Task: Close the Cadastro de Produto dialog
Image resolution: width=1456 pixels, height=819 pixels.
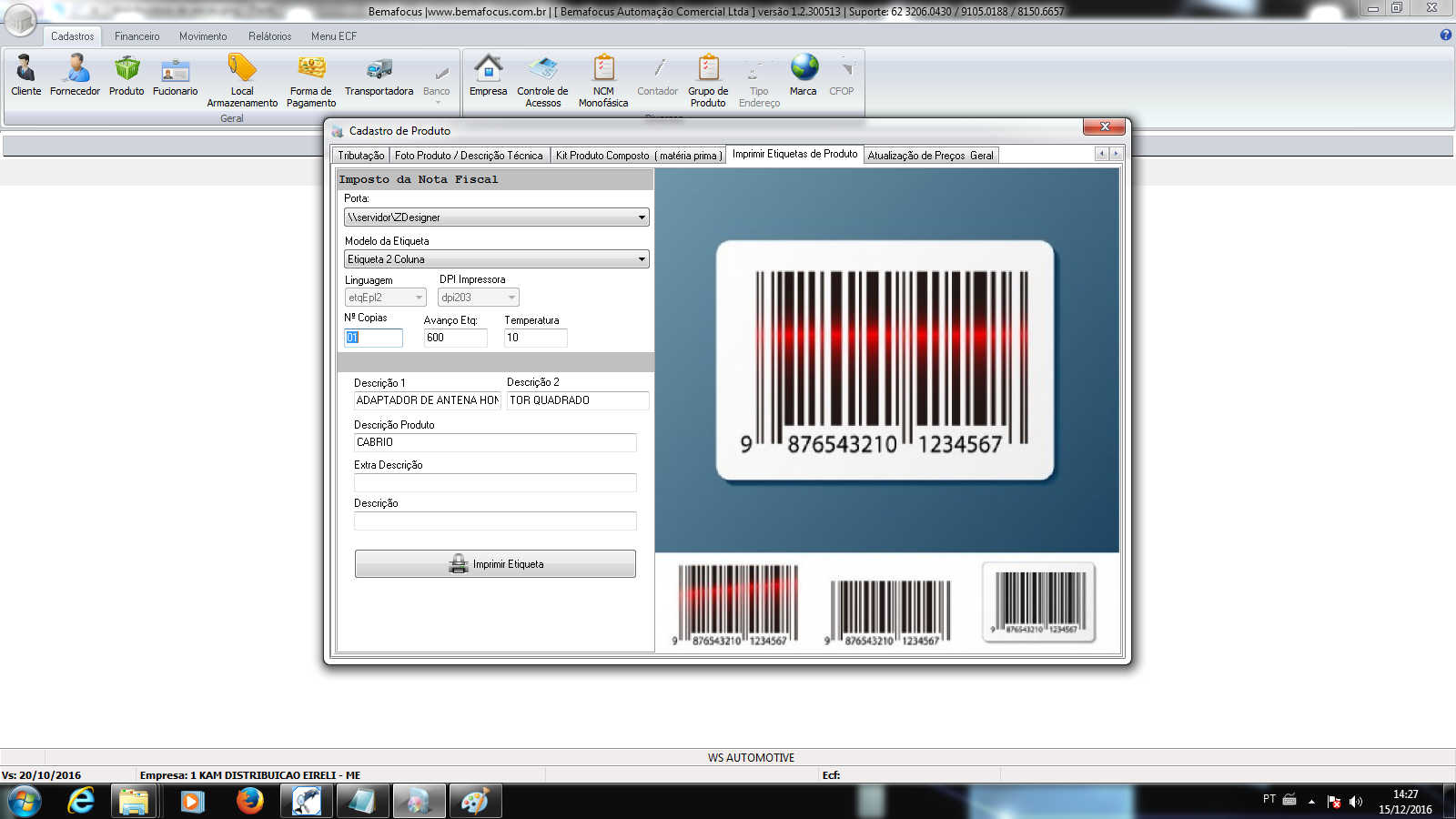Action: tap(1104, 126)
